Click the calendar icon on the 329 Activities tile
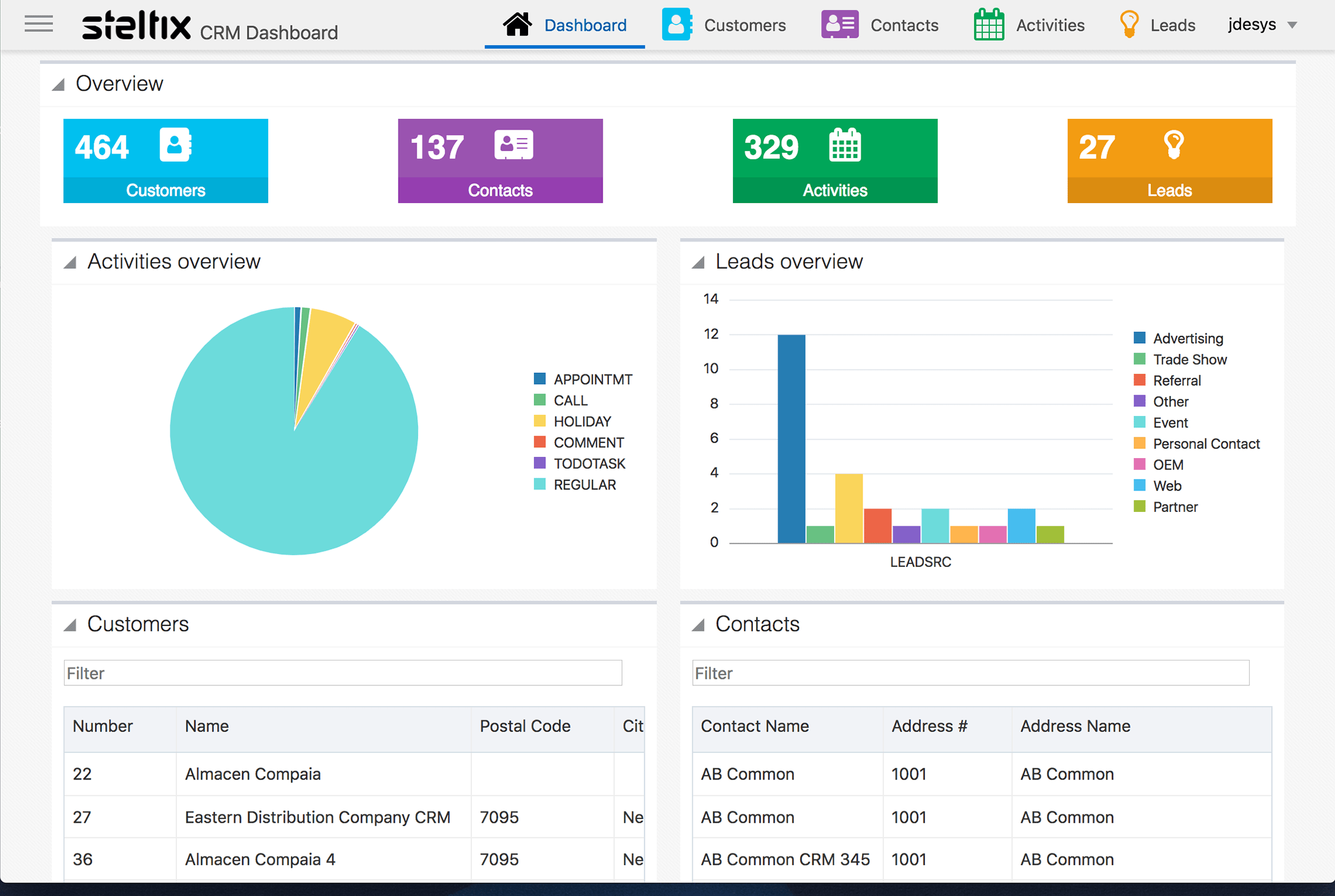The width and height of the screenshot is (1335, 896). point(844,146)
